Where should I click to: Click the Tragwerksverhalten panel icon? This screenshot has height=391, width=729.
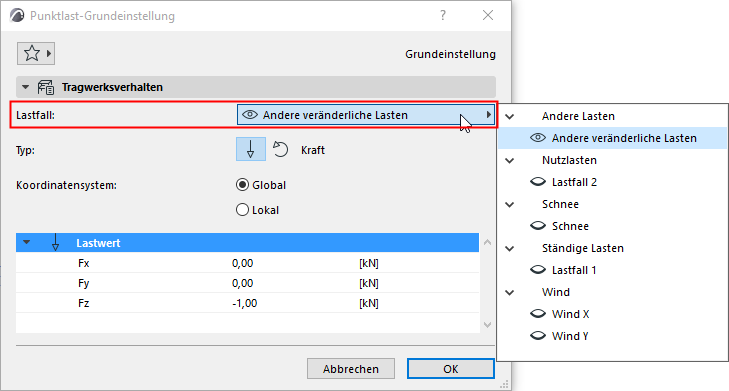click(46, 87)
